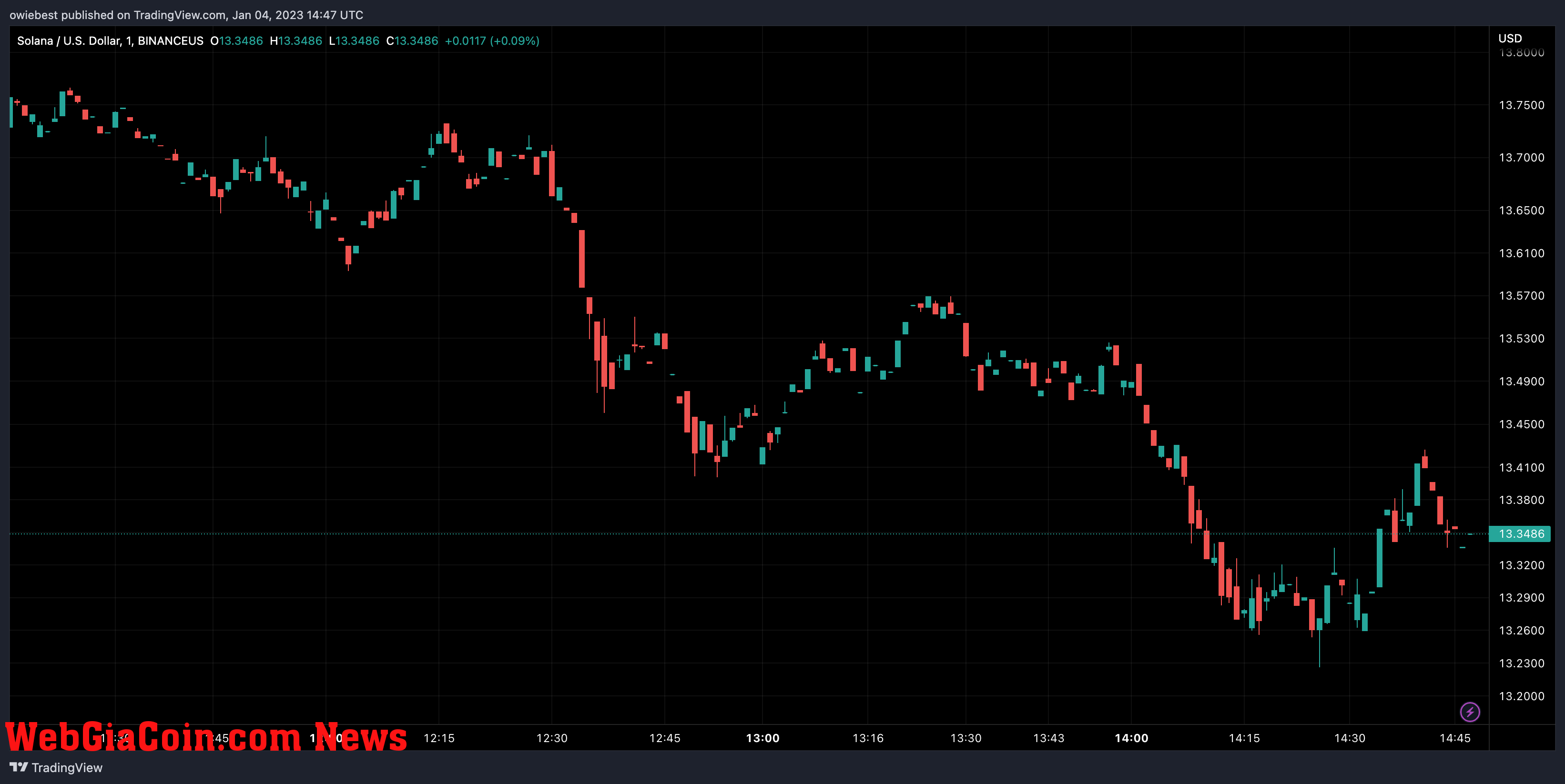Click the 13.6500 price axis label
This screenshot has height=784, width=1565.
1521,210
